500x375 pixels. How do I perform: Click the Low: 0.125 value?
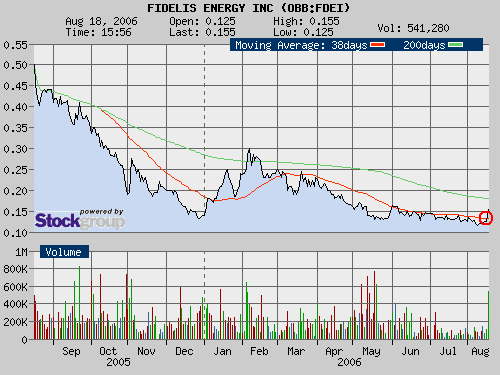(x=303, y=32)
